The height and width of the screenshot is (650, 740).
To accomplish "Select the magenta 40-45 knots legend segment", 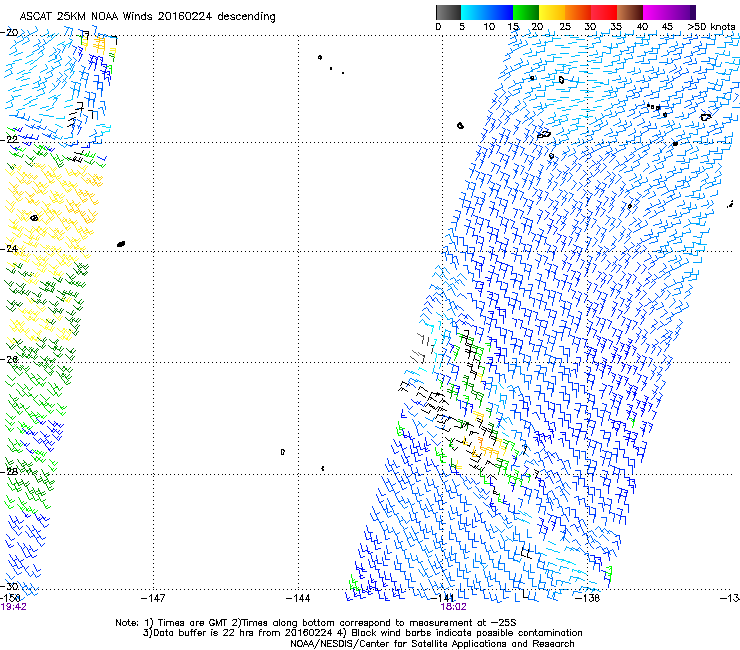I will [x=656, y=12].
